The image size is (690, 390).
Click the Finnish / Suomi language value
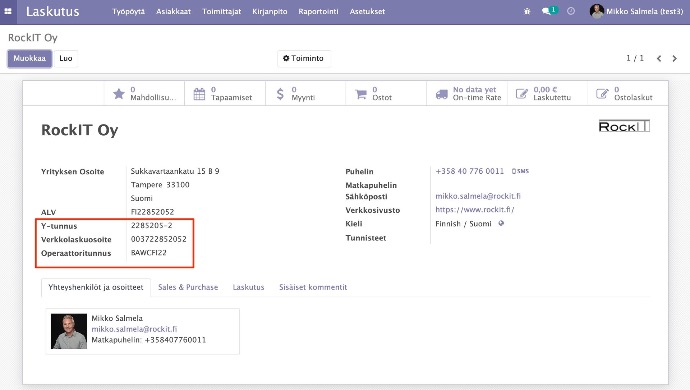coord(463,224)
